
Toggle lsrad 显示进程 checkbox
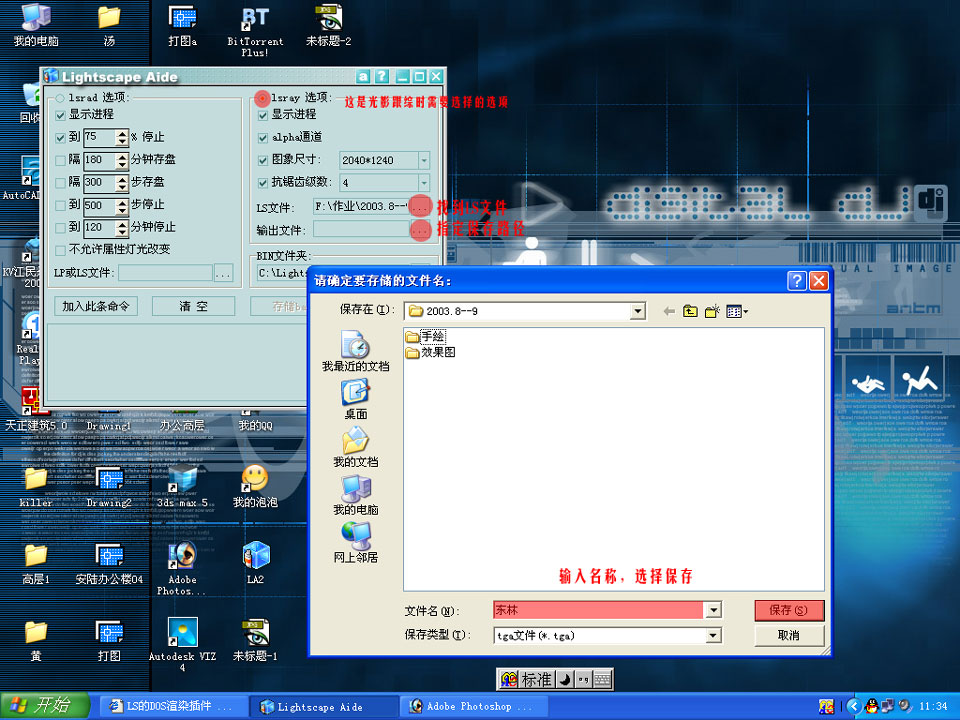[60, 115]
